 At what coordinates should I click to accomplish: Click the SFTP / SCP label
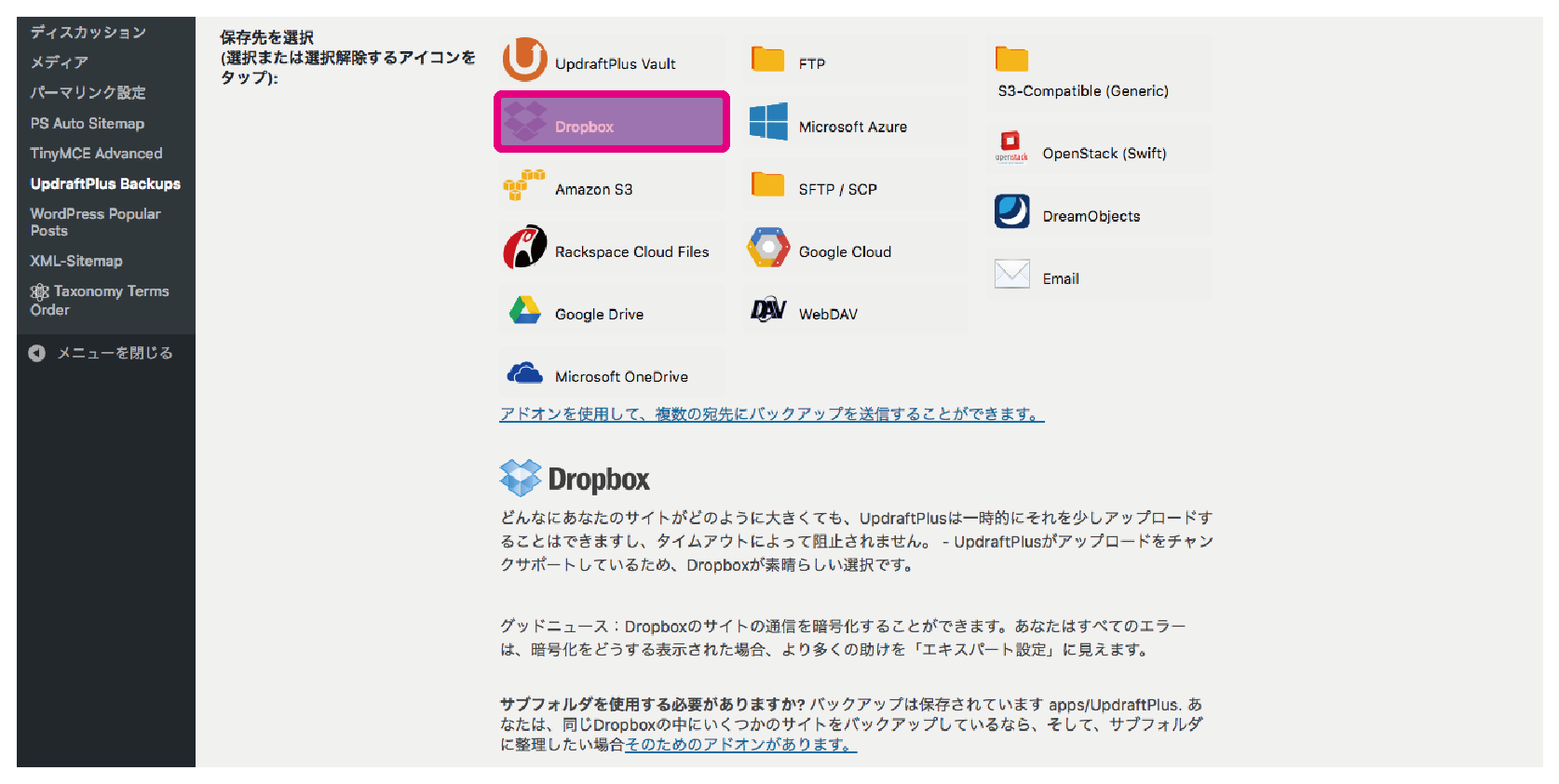click(x=838, y=189)
